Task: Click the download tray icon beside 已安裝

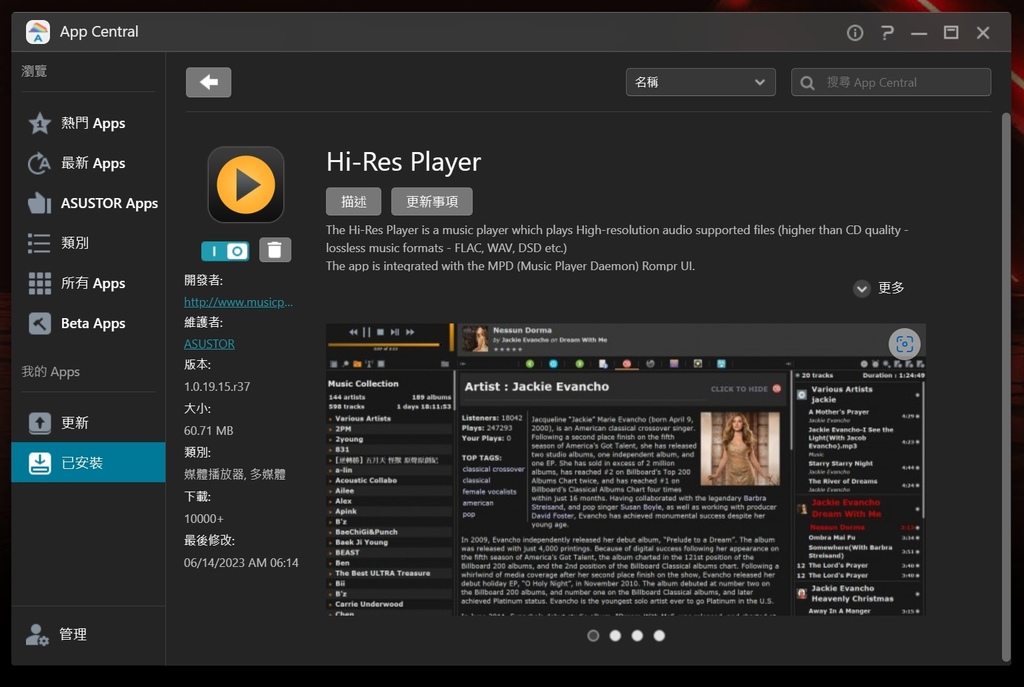Action: [39, 463]
